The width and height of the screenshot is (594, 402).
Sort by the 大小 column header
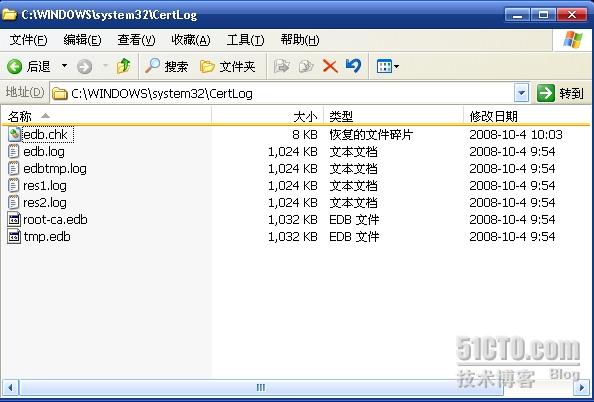(267, 116)
